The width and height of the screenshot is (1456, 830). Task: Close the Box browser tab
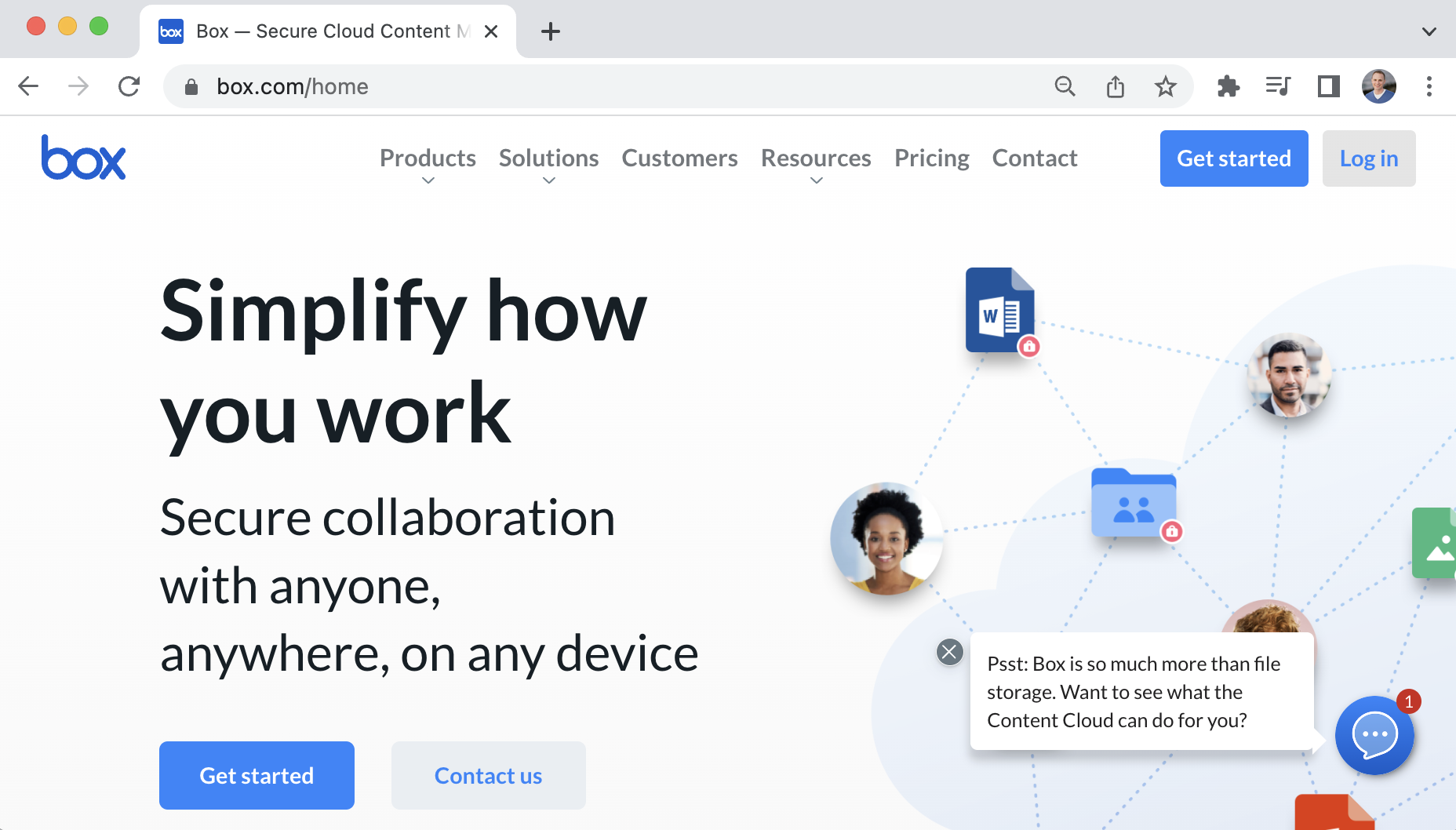(491, 31)
